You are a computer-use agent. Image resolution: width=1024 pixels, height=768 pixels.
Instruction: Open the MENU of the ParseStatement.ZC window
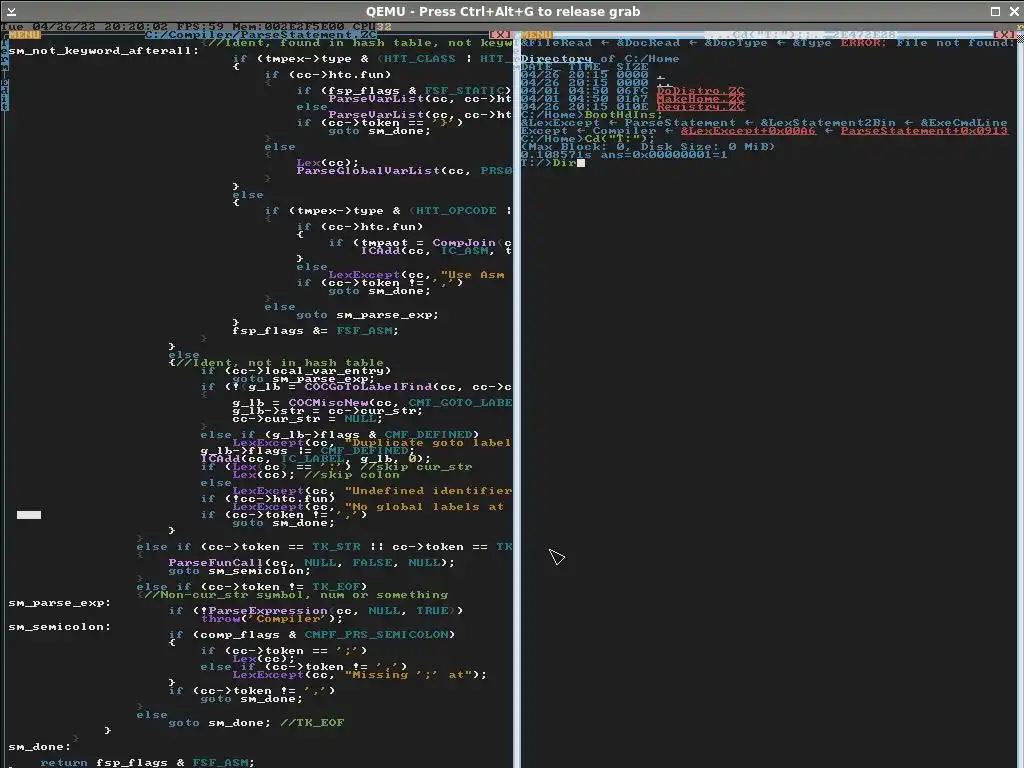tap(25, 35)
